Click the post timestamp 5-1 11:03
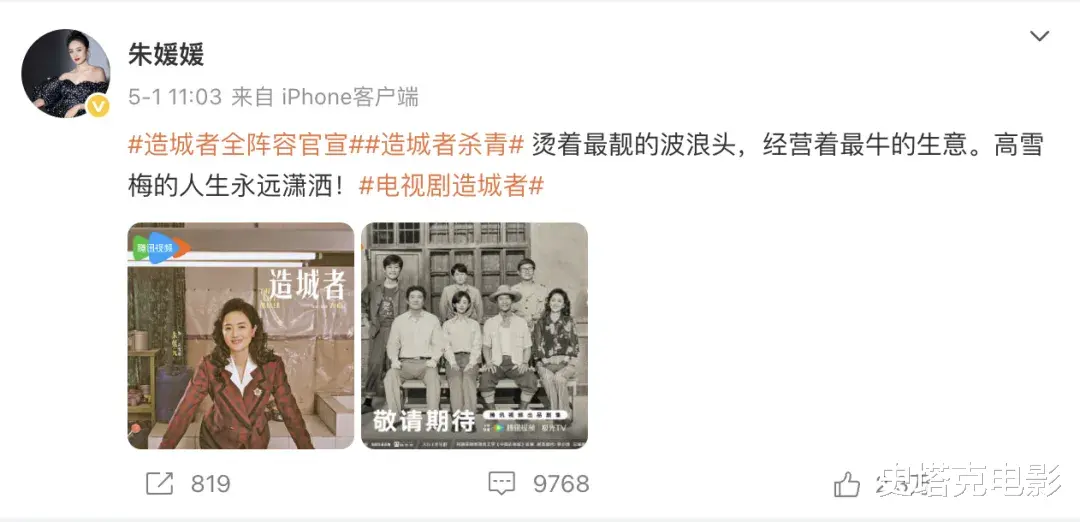 tap(175, 97)
